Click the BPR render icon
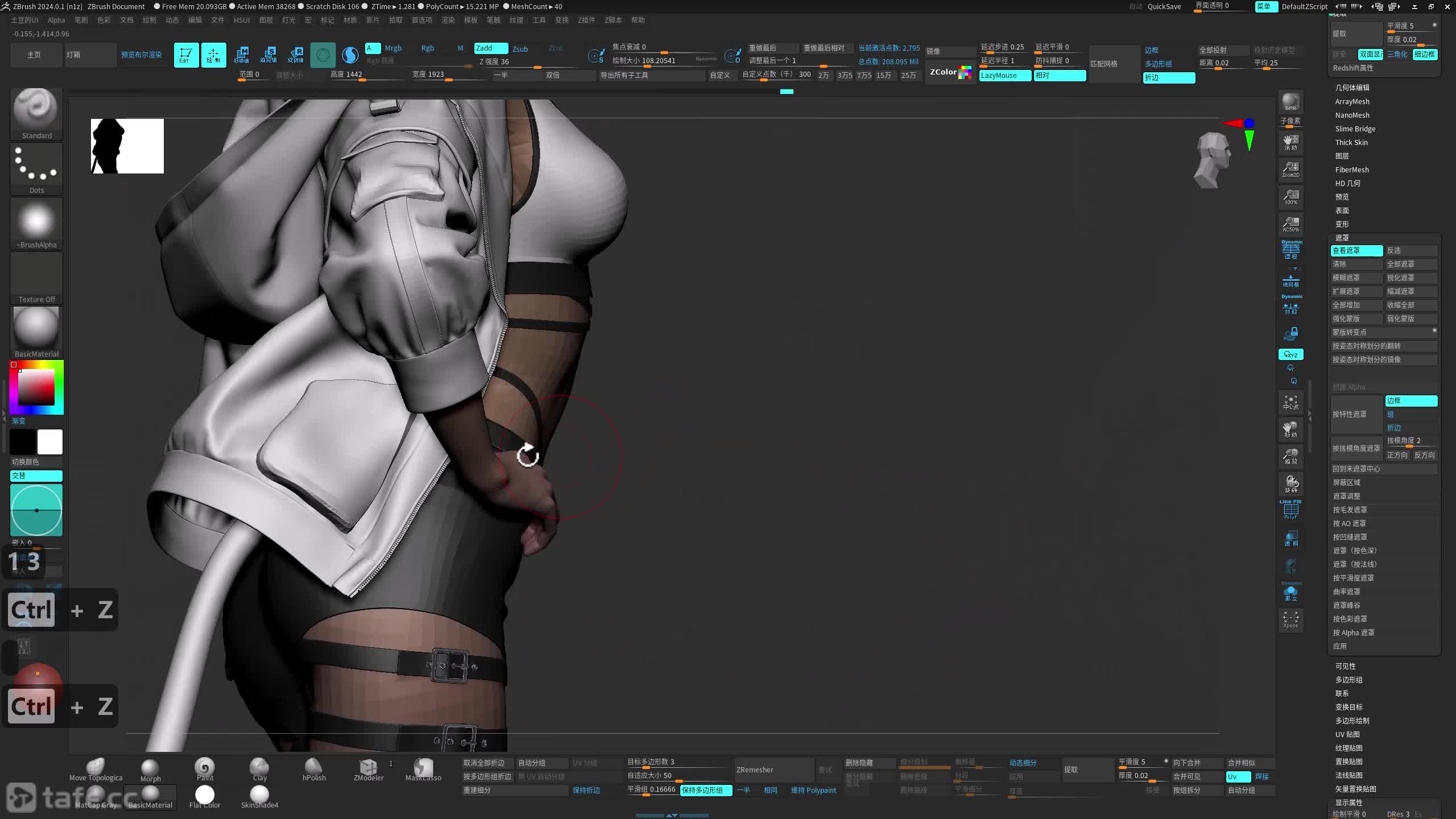The image size is (1456, 819). point(1290,102)
